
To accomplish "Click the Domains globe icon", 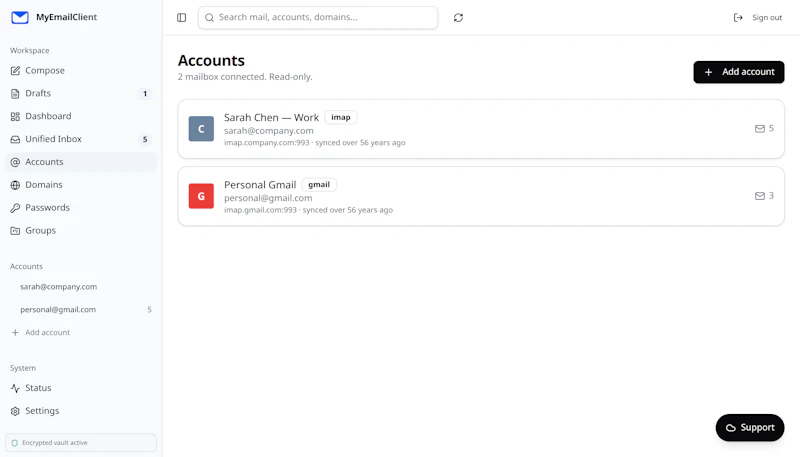I will 15,185.
